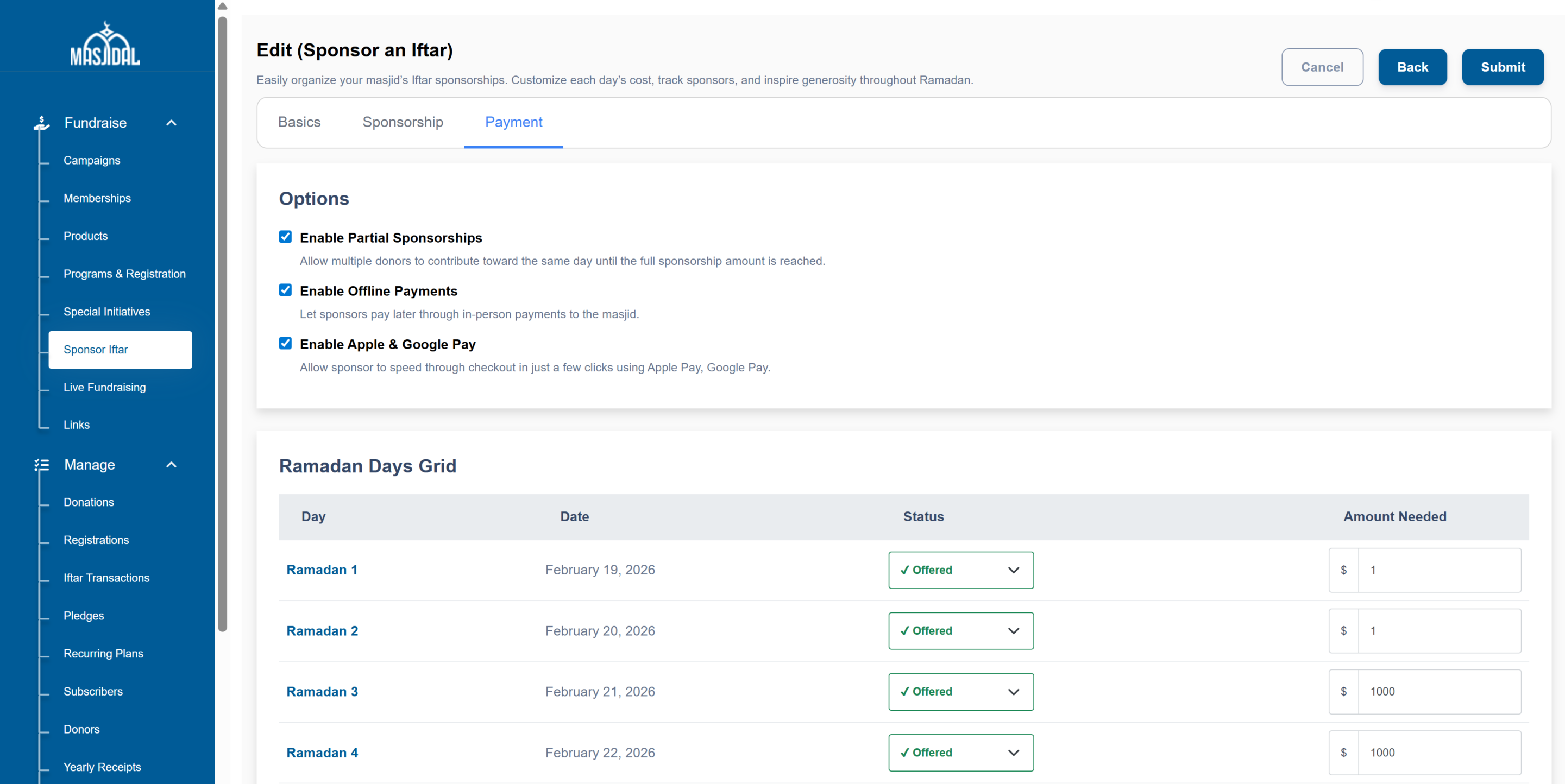
Task: Toggle Enable Offline Payments checkbox
Action: coord(285,290)
